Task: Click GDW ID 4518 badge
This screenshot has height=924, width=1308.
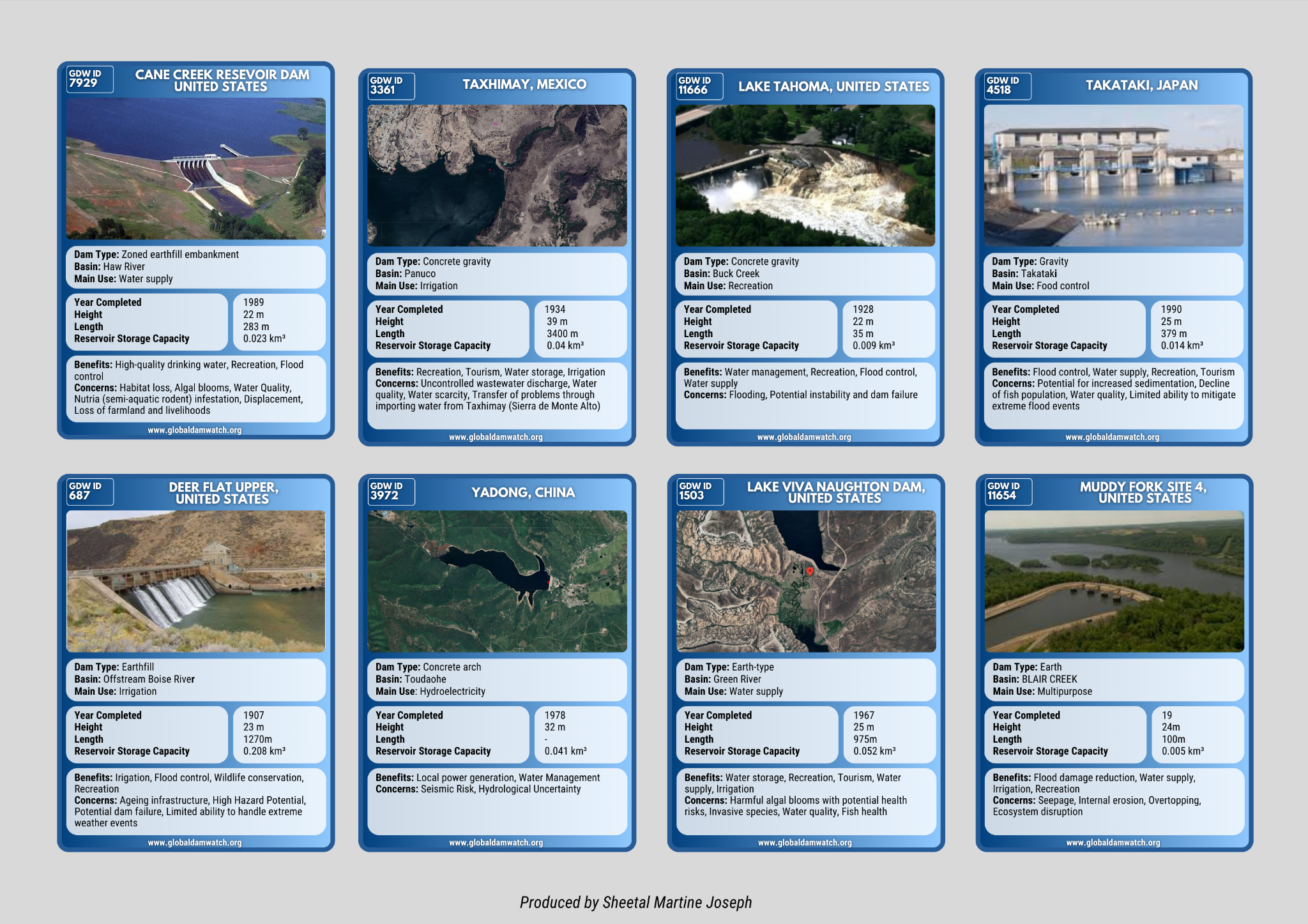Action: coord(1008,86)
